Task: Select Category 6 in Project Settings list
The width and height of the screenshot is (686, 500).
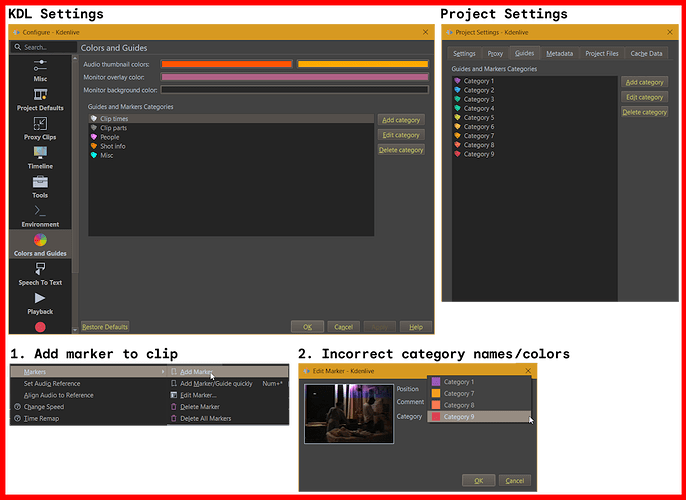Action: 535,127
